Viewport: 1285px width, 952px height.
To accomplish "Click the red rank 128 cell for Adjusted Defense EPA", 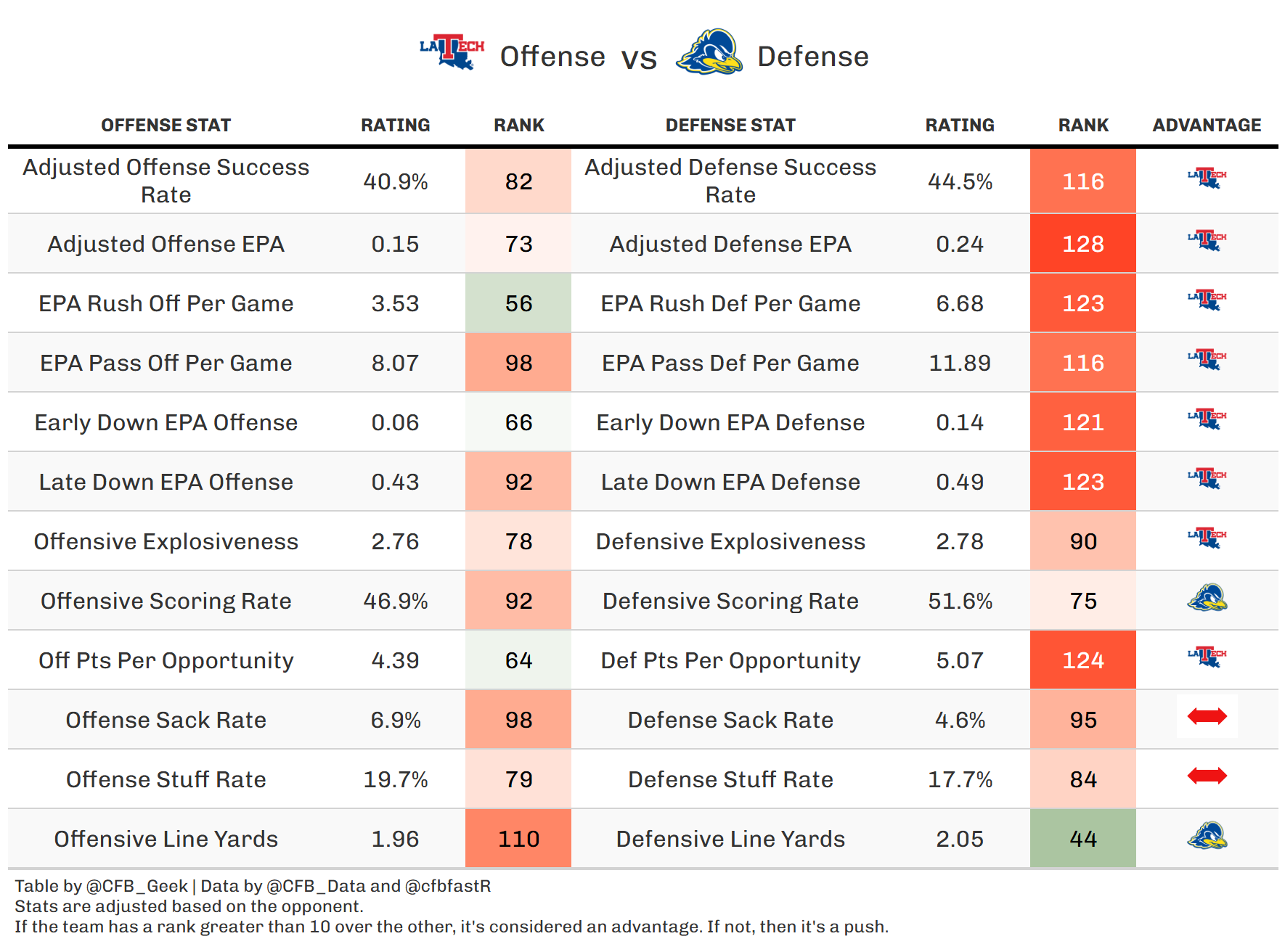I will click(1082, 244).
